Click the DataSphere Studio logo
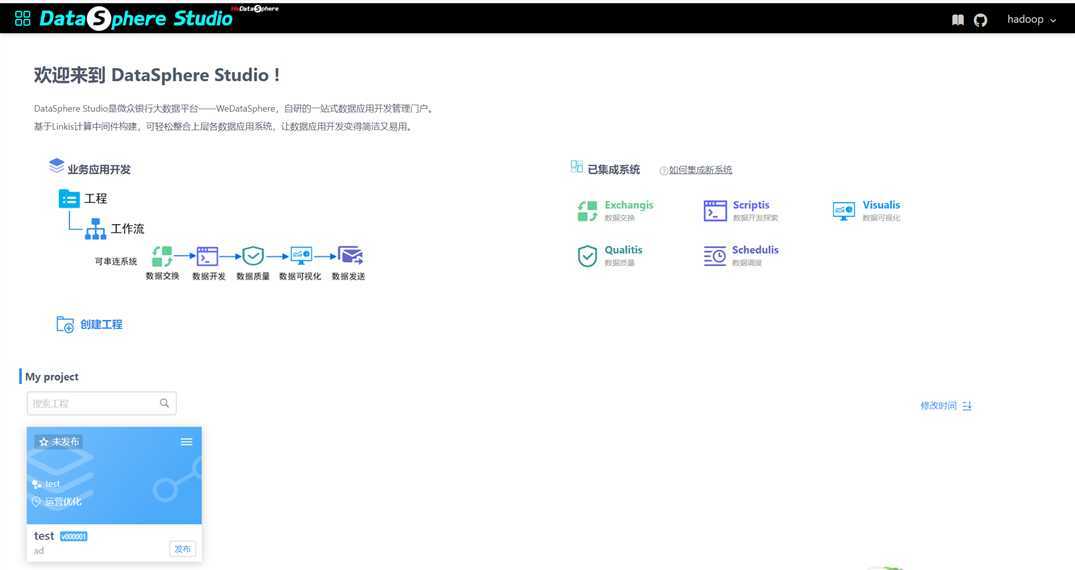The width and height of the screenshot is (1075, 570). [136, 19]
